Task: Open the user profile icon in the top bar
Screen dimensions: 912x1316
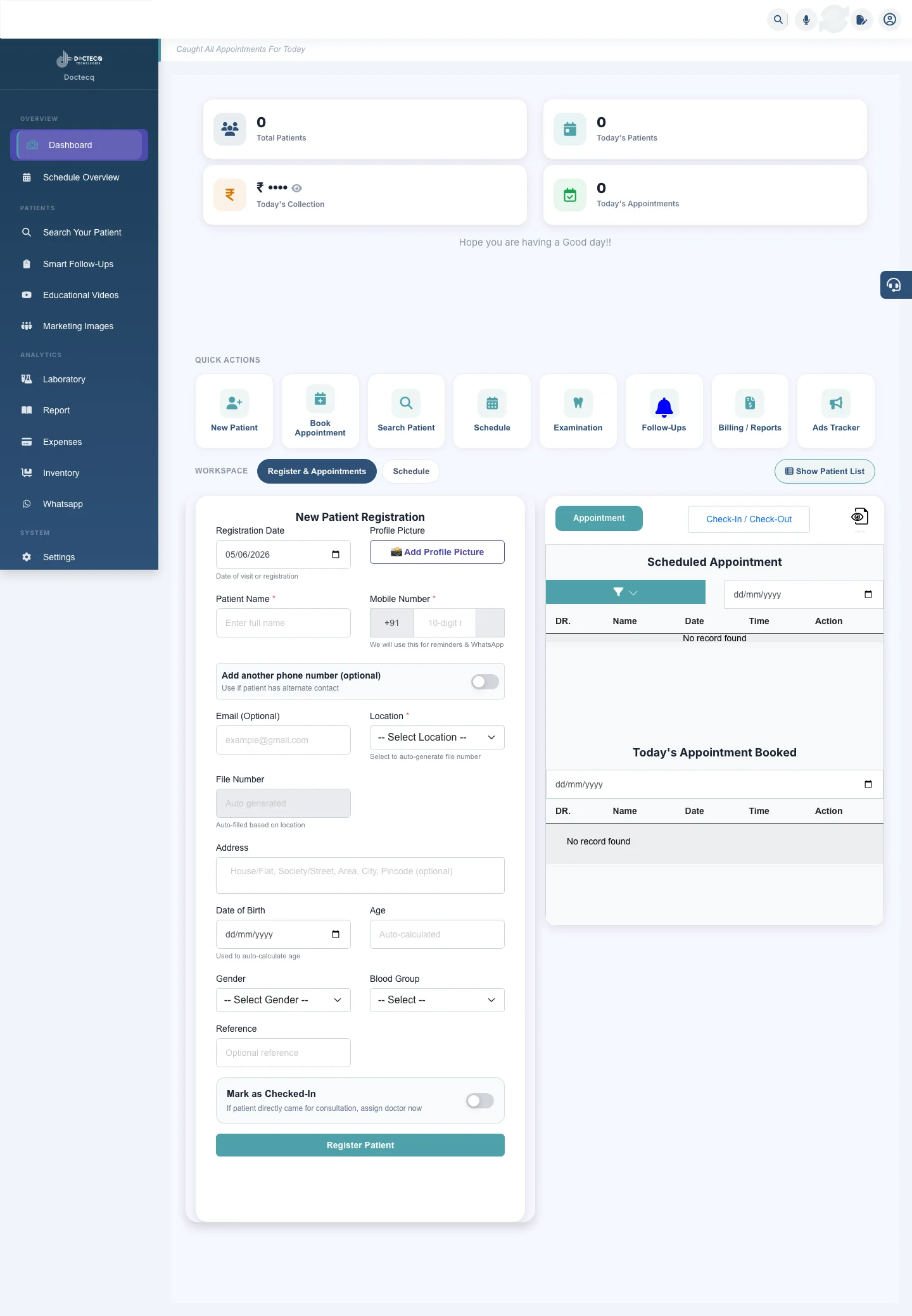Action: (x=890, y=20)
